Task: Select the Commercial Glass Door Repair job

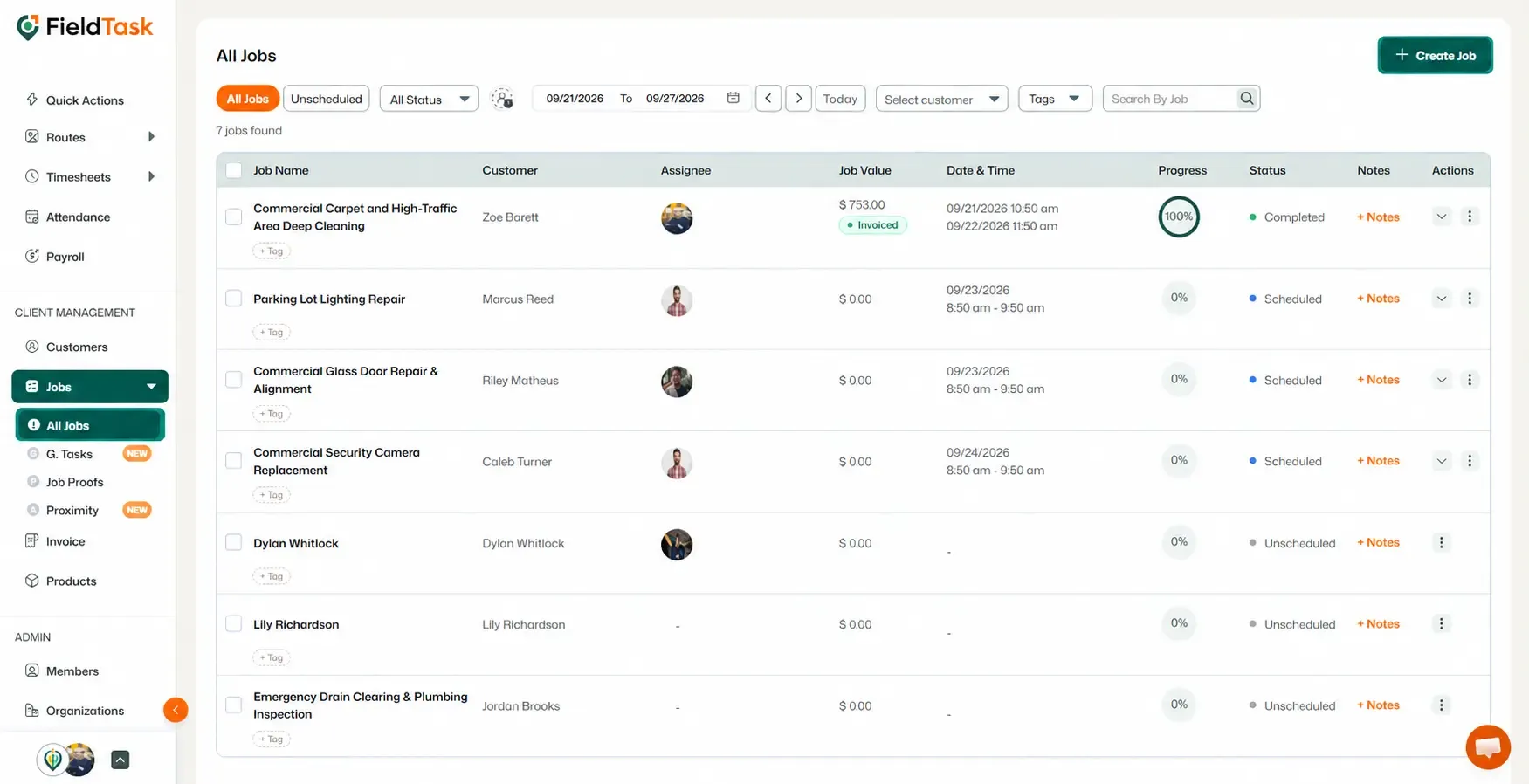Action: [x=234, y=380]
